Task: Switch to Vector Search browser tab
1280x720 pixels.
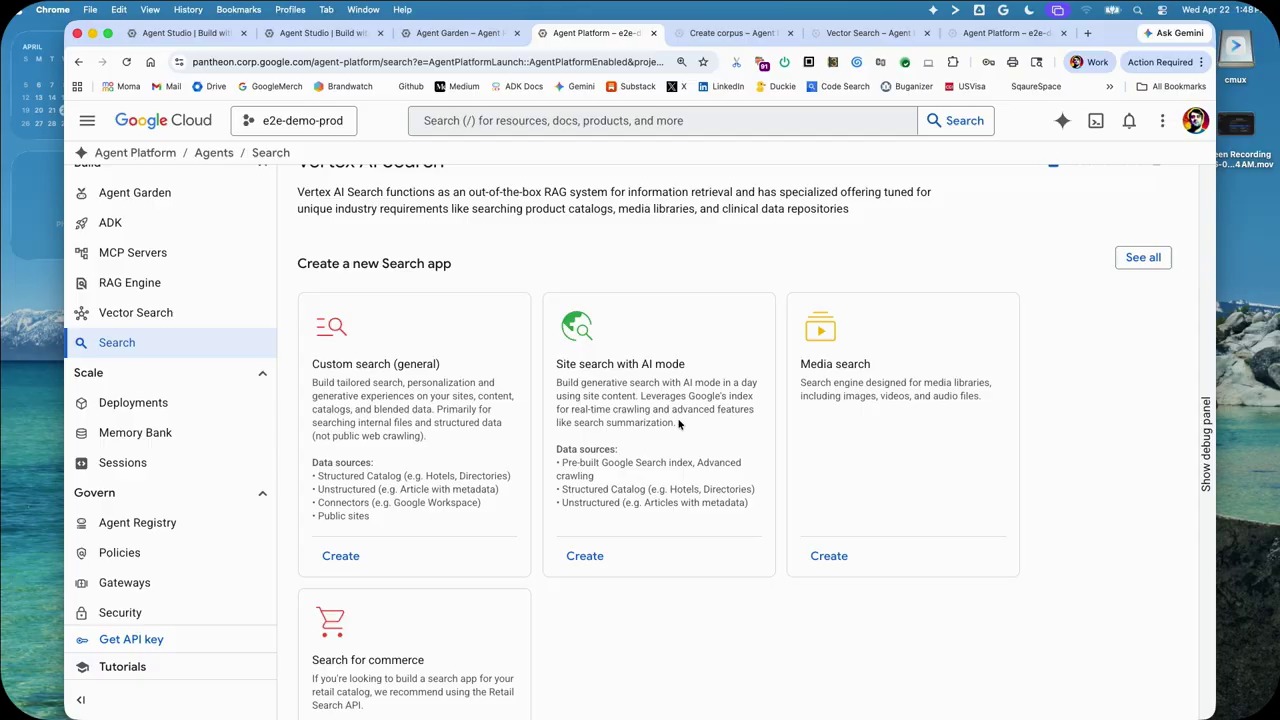Action: coord(868,33)
